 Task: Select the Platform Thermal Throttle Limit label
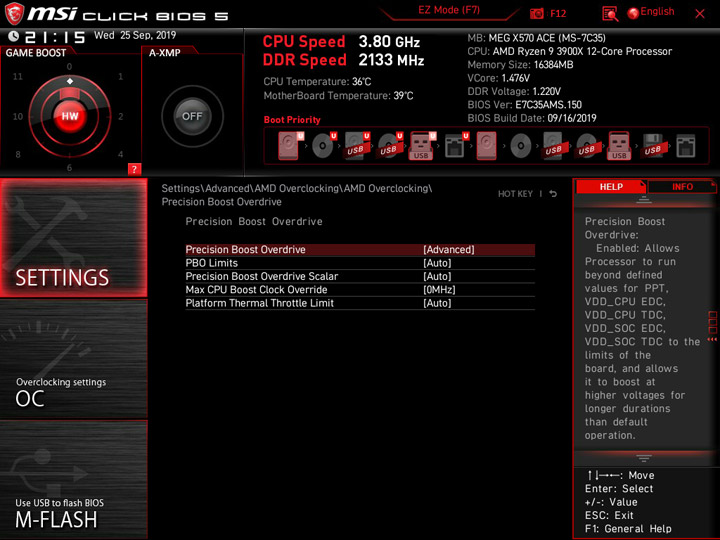click(x=259, y=303)
